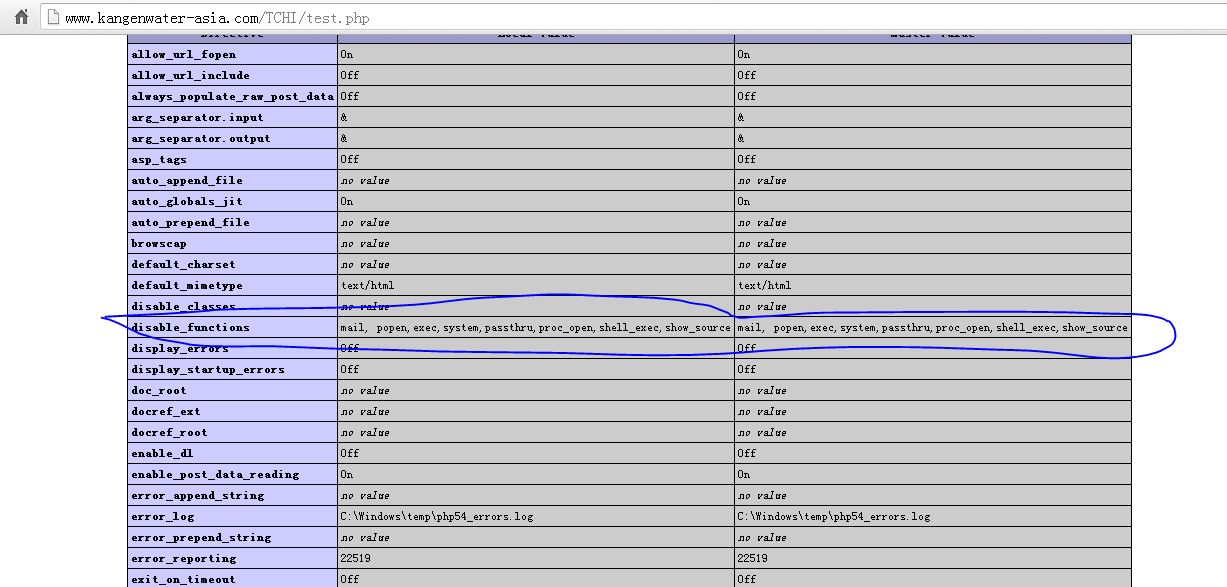This screenshot has height=587, width=1227.
Task: Click the browser Home icon
Action: coord(21,17)
